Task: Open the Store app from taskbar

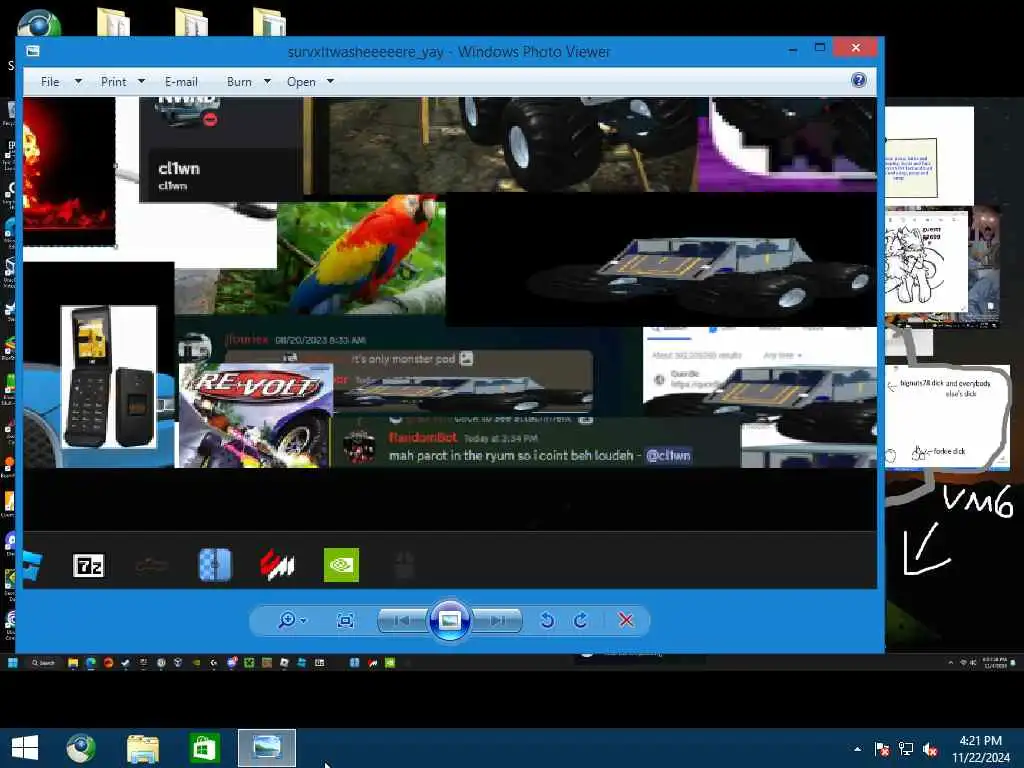Action: pyautogui.click(x=204, y=748)
